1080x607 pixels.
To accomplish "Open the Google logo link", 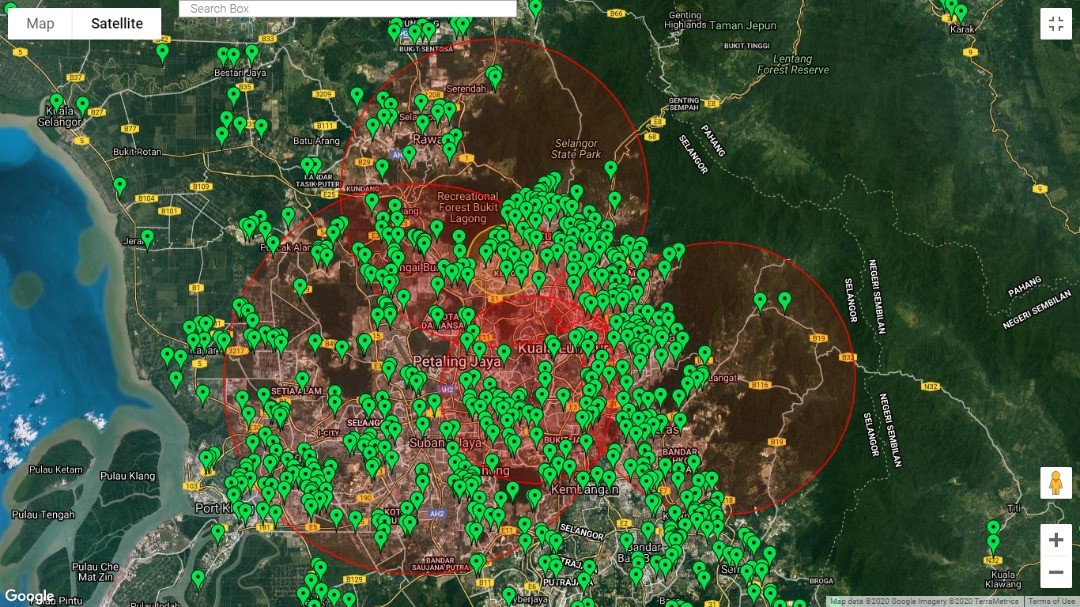I will tap(30, 596).
